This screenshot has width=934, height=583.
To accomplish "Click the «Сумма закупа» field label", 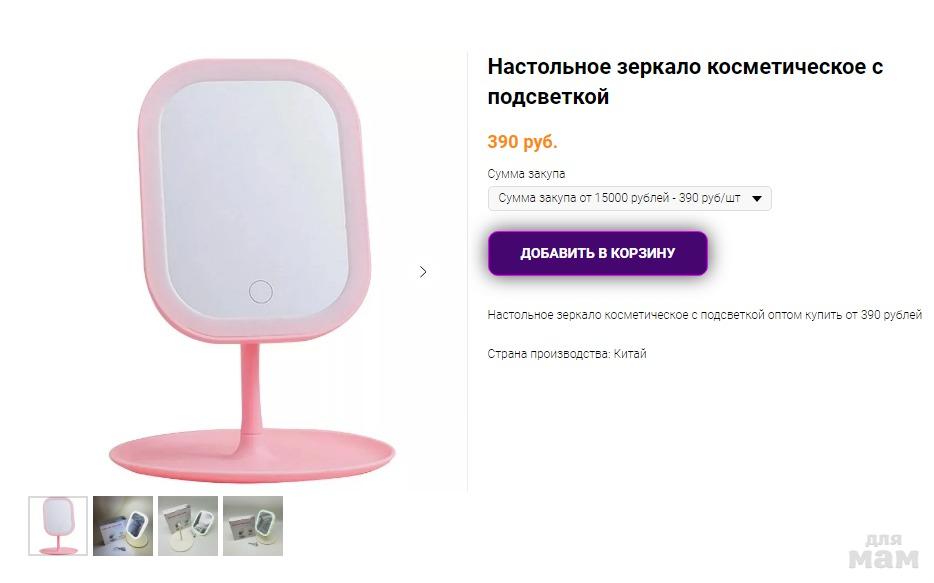I will (x=526, y=174).
